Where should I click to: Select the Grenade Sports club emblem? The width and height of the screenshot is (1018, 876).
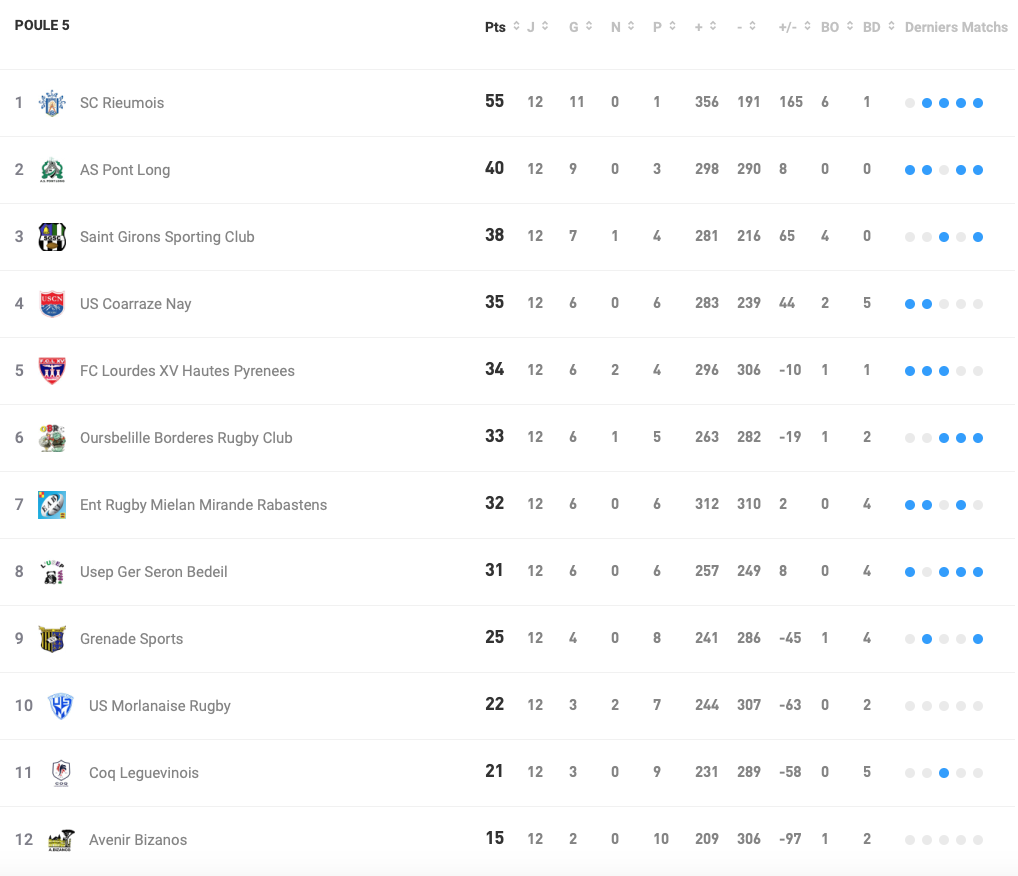coord(52,638)
